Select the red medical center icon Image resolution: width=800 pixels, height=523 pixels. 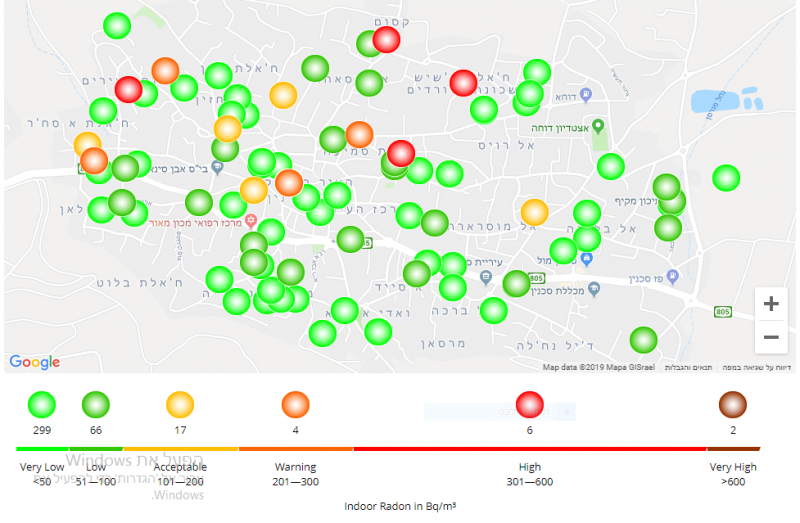tap(250, 220)
